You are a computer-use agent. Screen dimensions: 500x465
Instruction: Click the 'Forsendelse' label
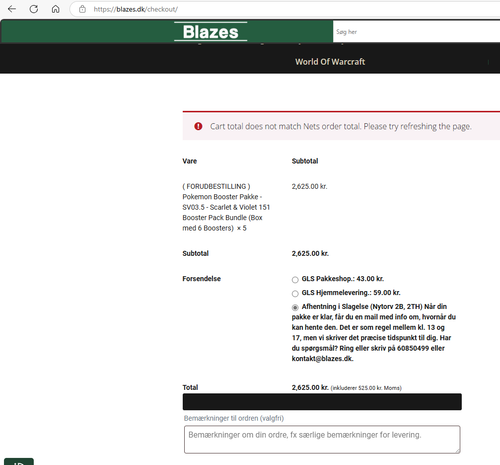[x=201, y=279]
